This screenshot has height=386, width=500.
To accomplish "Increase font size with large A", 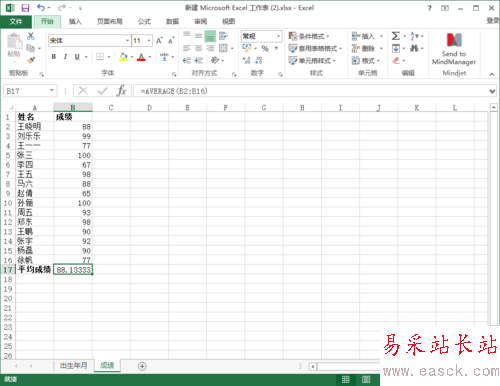I will click(159, 41).
